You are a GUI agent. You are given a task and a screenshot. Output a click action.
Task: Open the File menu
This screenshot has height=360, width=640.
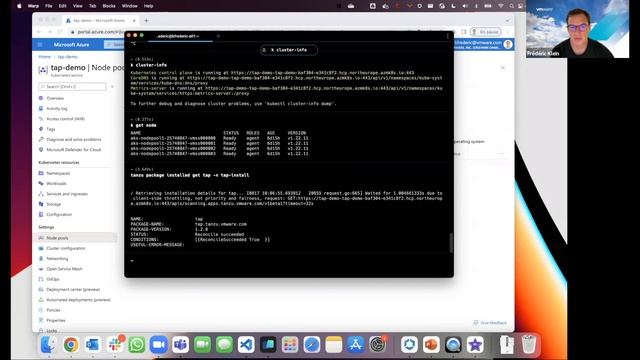49,6
